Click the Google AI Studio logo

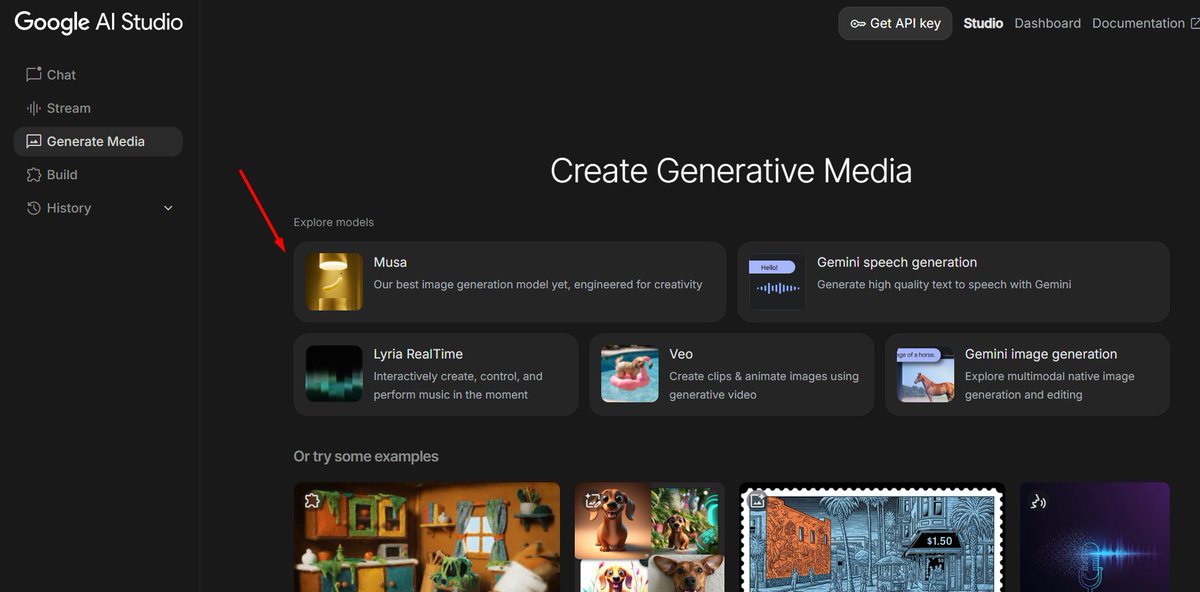pyautogui.click(x=98, y=22)
